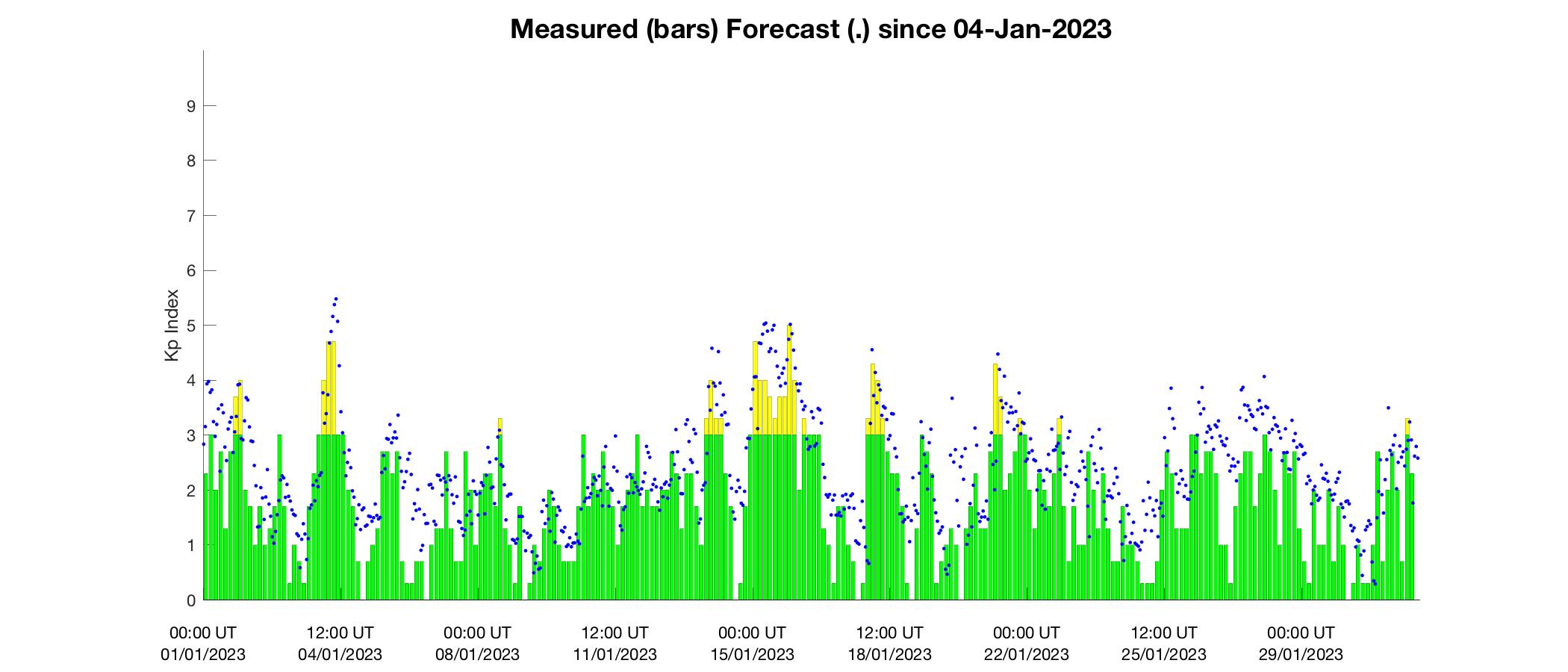Click the x-axis date label 01/01/2023
The width and height of the screenshot is (1568, 672).
coord(203,655)
